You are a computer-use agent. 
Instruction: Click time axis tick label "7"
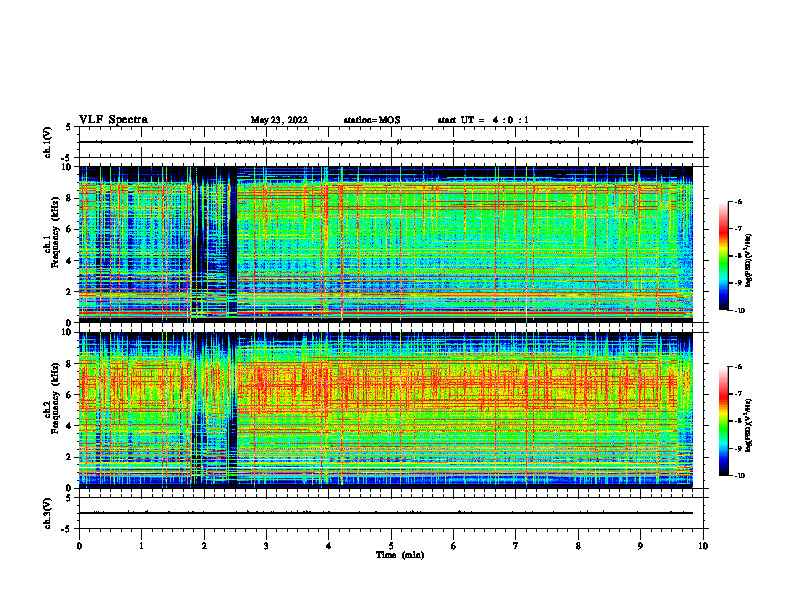[x=516, y=546]
